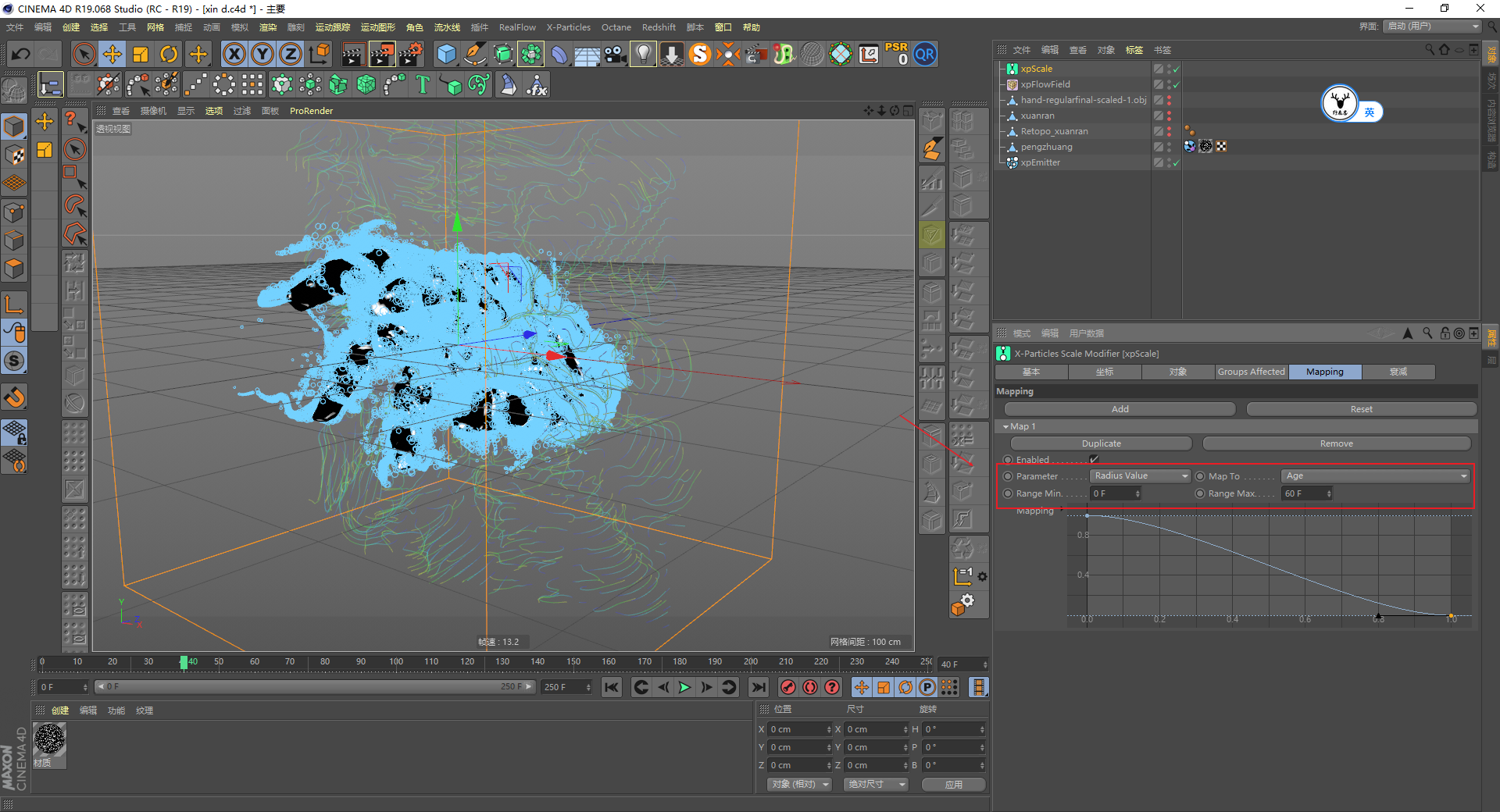Toggle the Map 1 Enabled checkbox
This screenshot has width=1500, height=812.
(1094, 460)
